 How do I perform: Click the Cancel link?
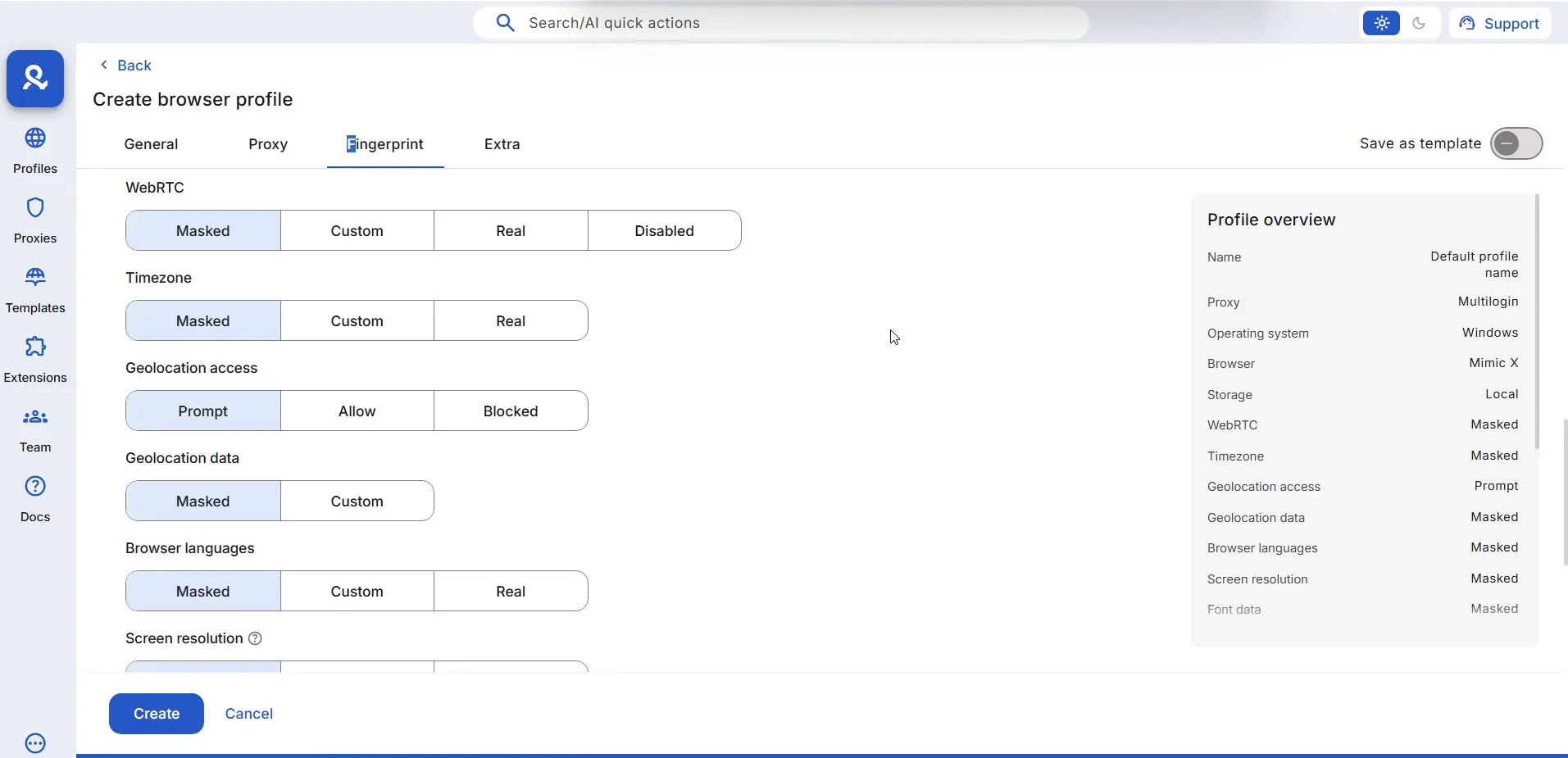[x=249, y=714]
